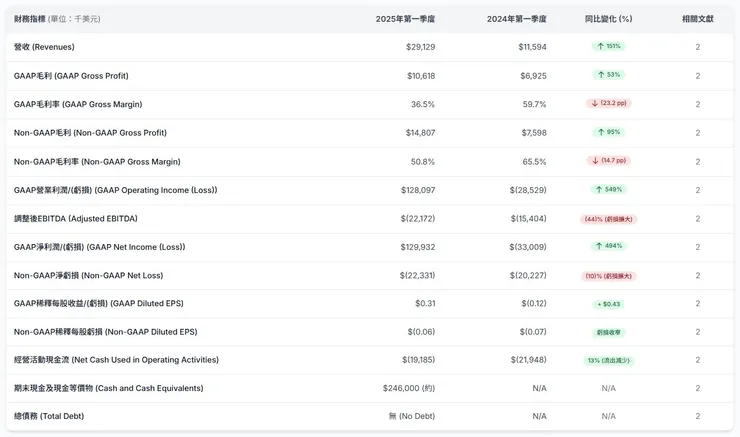Open reference 2 in GAAP Diluted EPS row
The image size is (740, 437).
click(698, 303)
